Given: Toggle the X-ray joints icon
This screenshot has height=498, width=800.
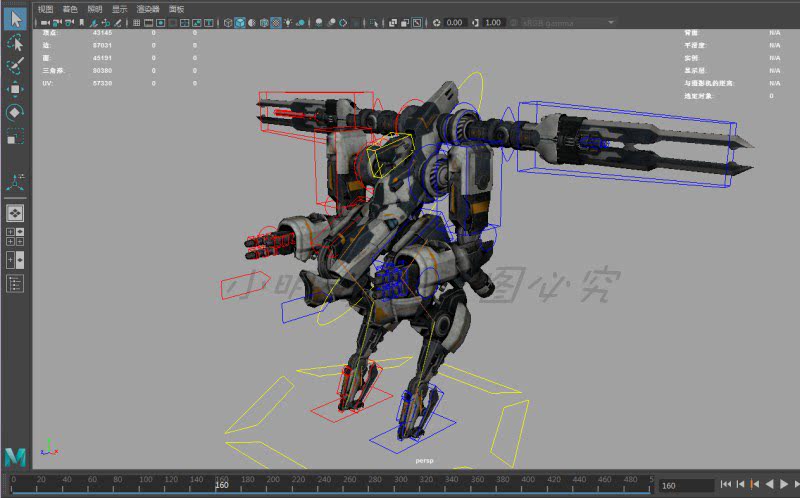Looking at the screenshot, I should point(417,22).
